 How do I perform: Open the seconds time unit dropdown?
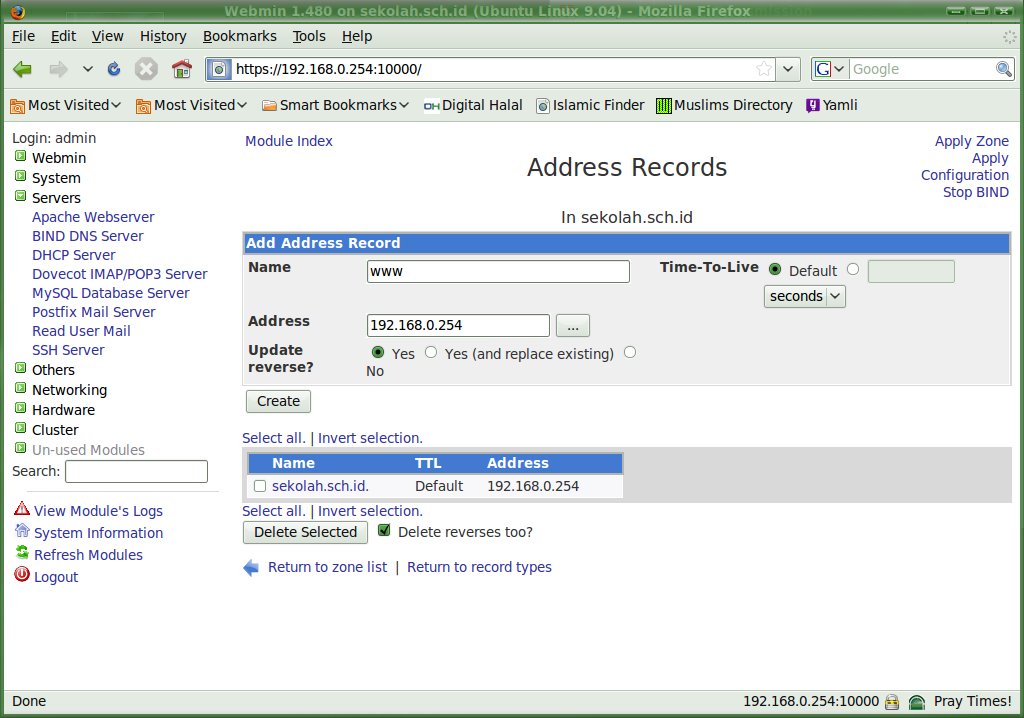pos(805,296)
